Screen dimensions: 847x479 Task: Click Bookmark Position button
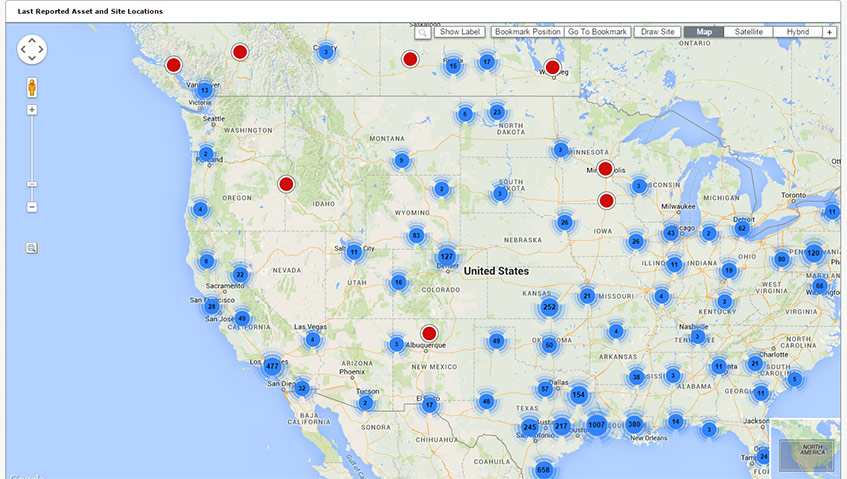click(528, 32)
